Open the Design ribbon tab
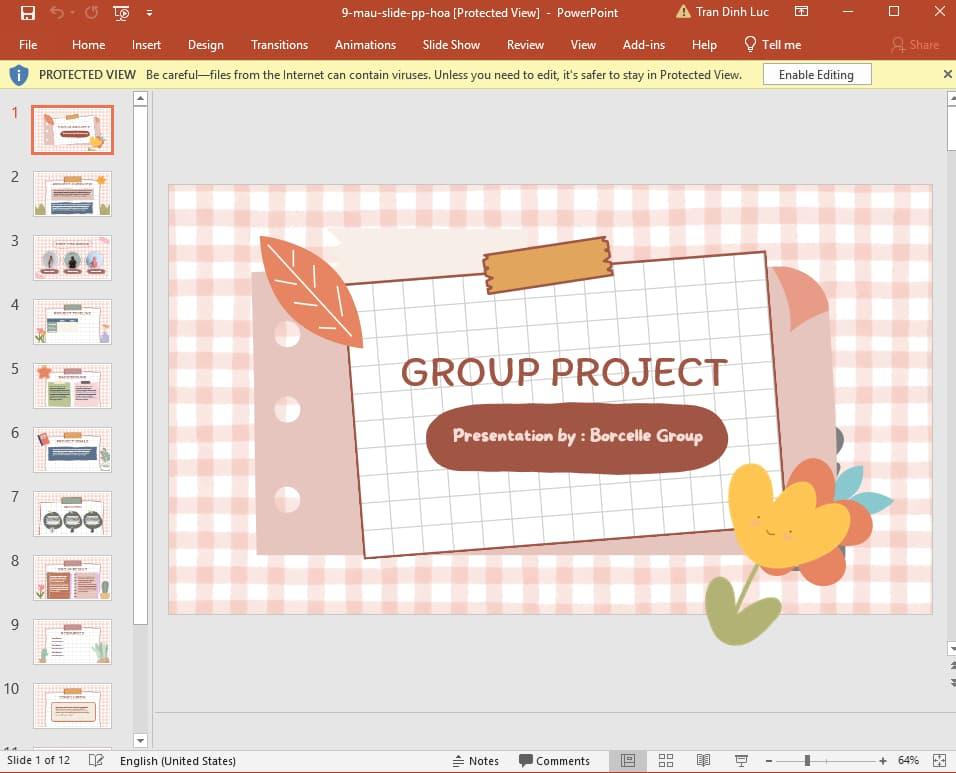Image resolution: width=956 pixels, height=773 pixels. [206, 44]
